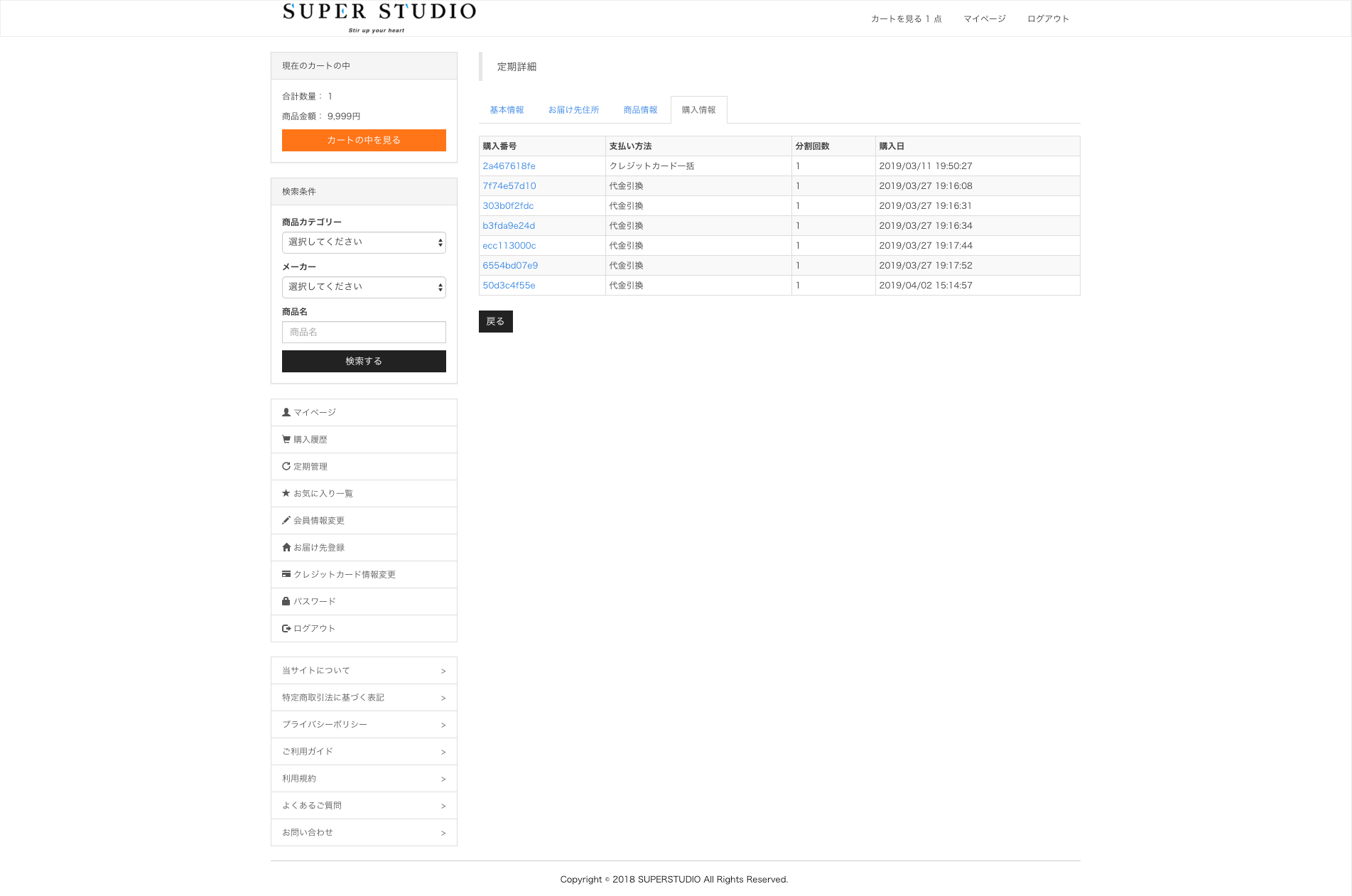Open purchase number b3fda9e24d
1352x896 pixels.
click(509, 226)
